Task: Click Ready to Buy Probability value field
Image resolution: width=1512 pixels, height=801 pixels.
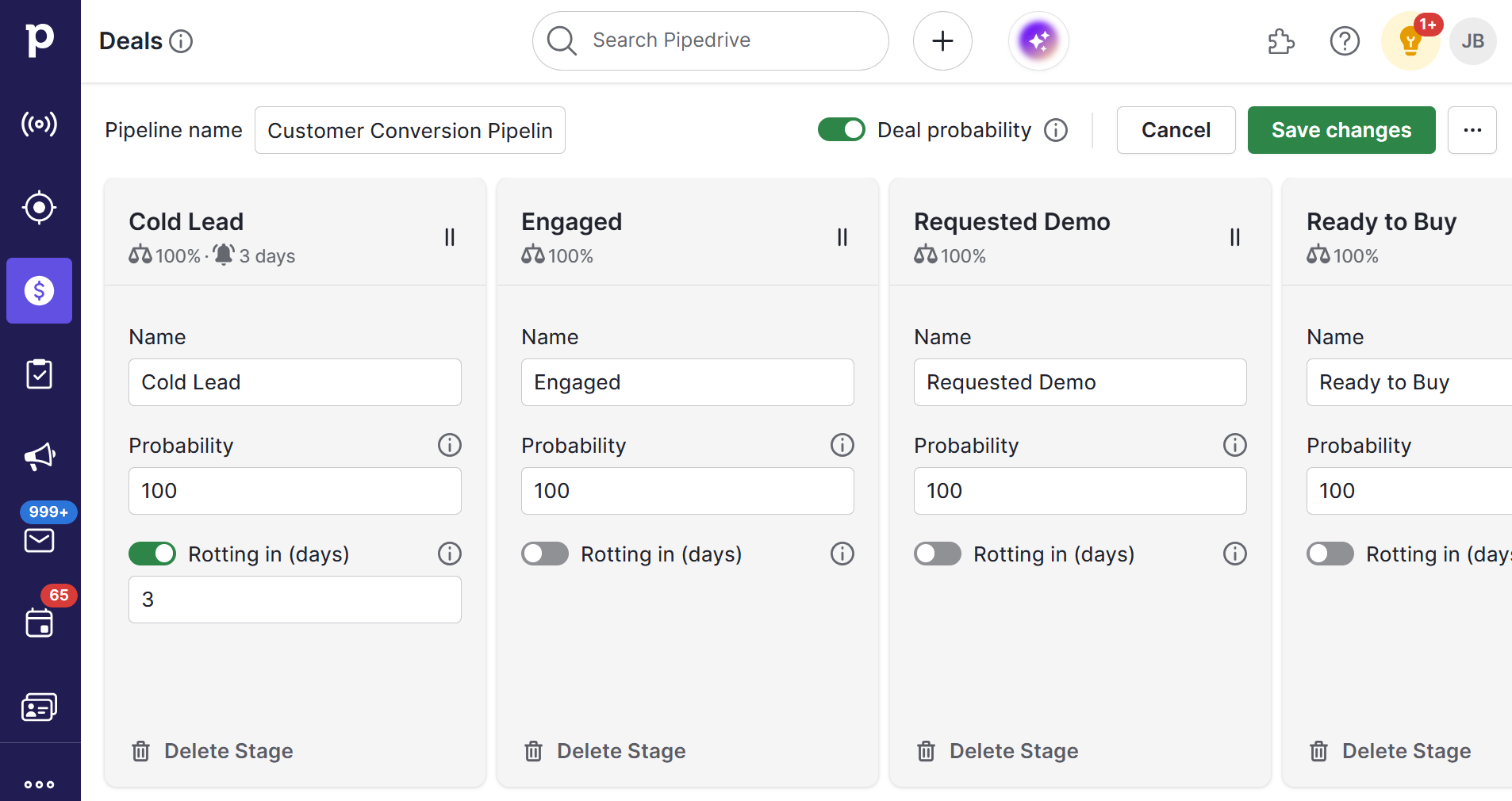Action: pyautogui.click(x=1409, y=491)
